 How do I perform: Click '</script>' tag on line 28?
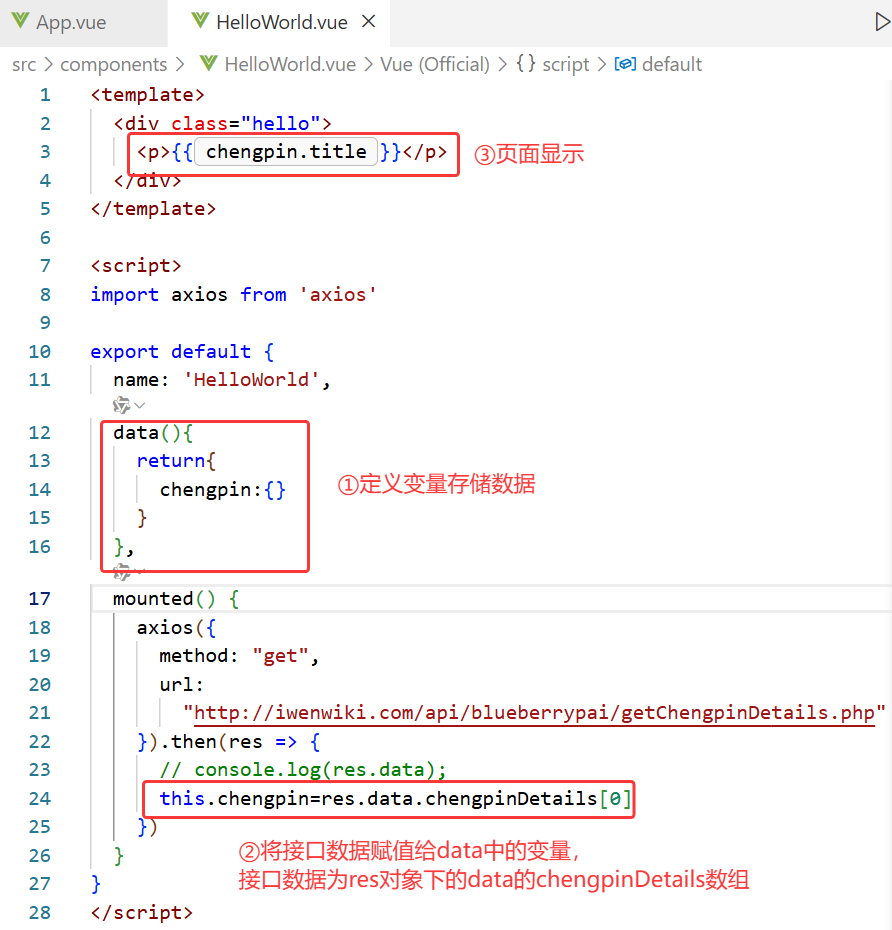pos(142,912)
